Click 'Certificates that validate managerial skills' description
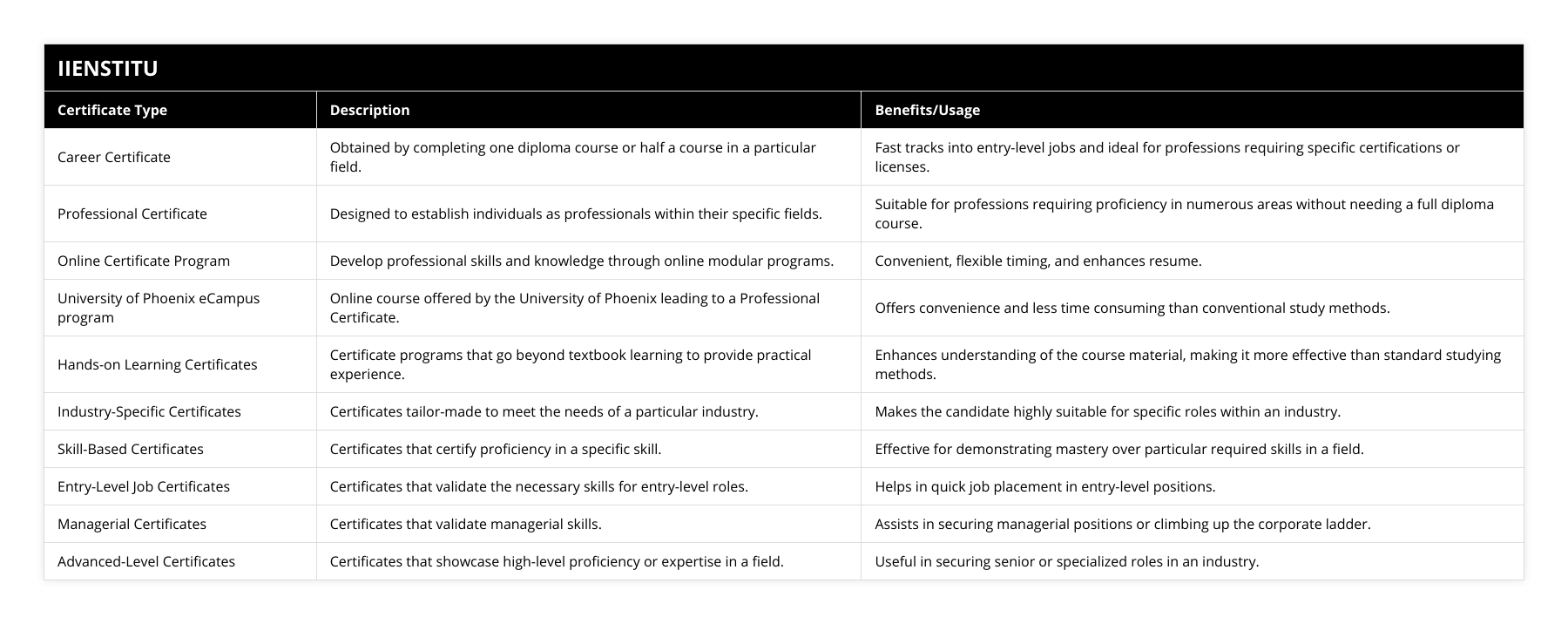This screenshot has width=1568, height=624. coord(466,524)
